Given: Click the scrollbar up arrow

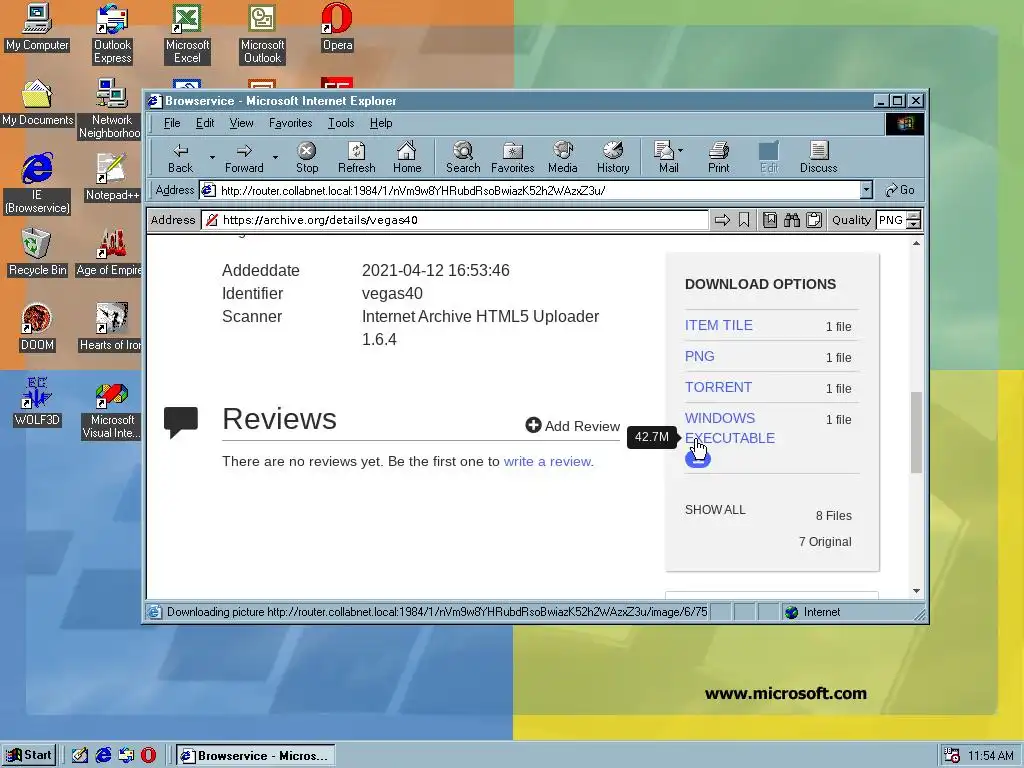Looking at the screenshot, I should coord(916,243).
